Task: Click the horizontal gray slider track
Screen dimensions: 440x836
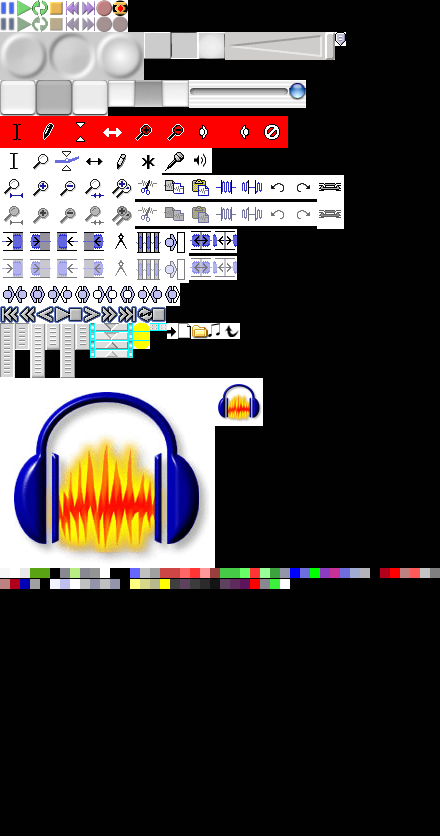Action: (x=239, y=92)
